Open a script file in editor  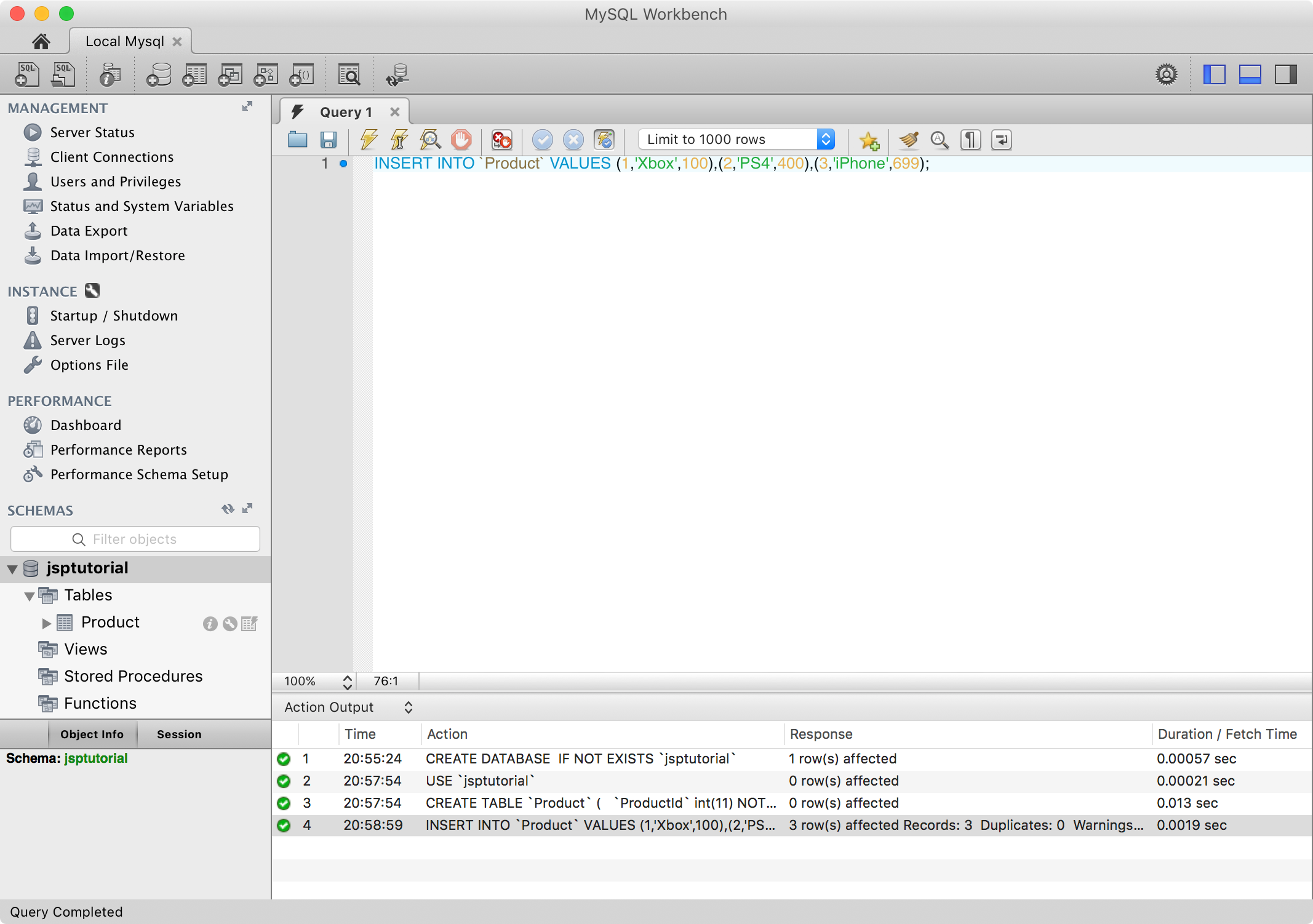pos(298,140)
